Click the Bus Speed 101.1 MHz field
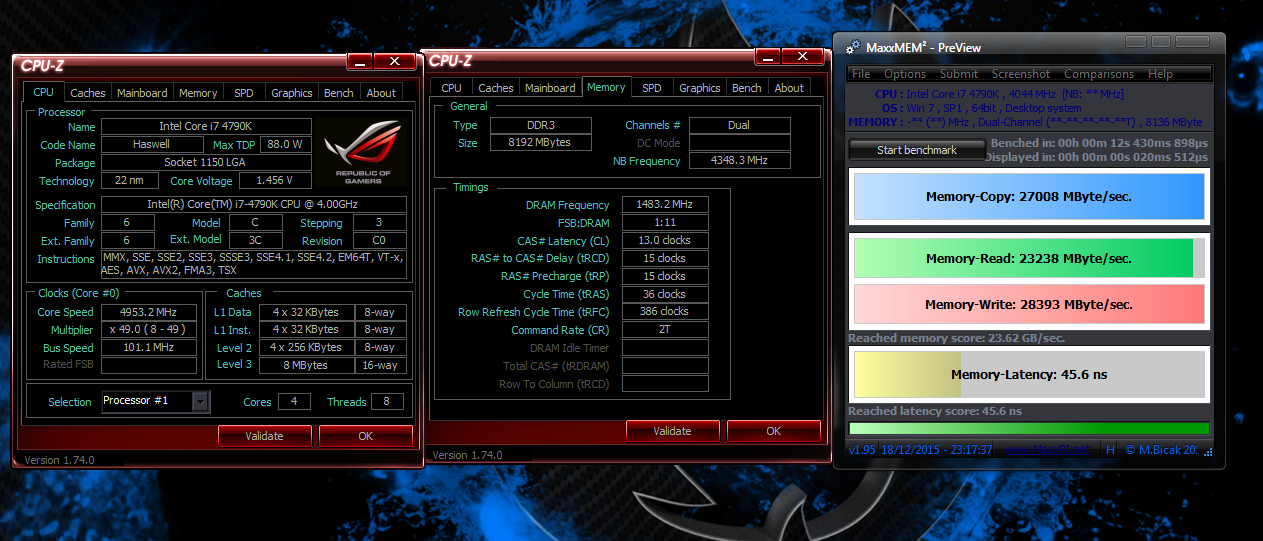1263x541 pixels. (148, 348)
